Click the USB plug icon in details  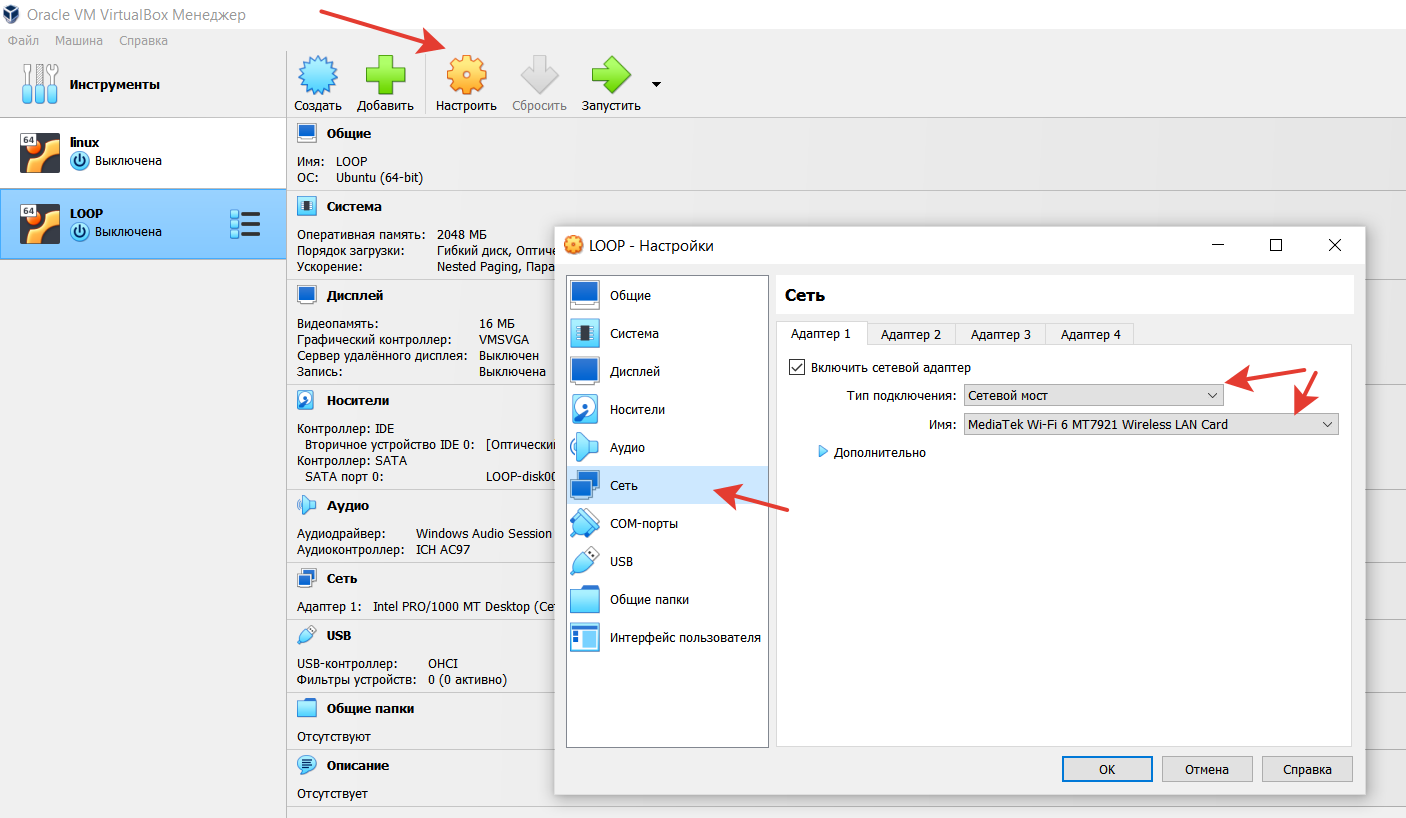click(307, 635)
